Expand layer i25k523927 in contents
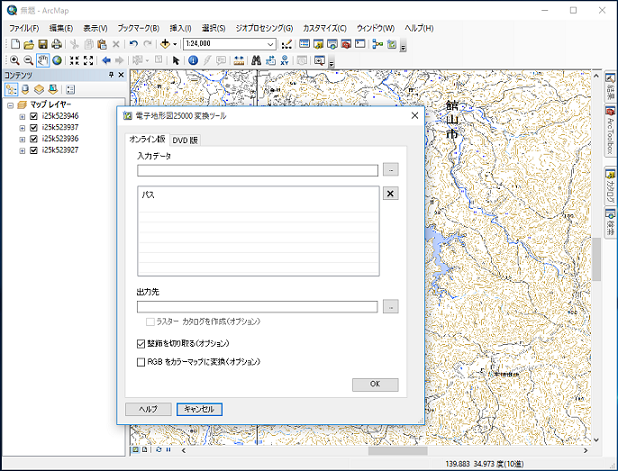The height and width of the screenshot is (471, 618). click(x=22, y=151)
